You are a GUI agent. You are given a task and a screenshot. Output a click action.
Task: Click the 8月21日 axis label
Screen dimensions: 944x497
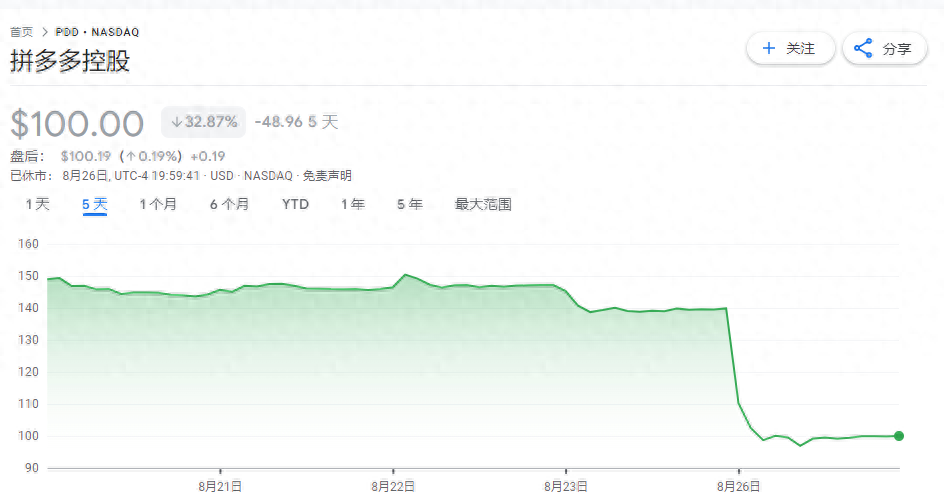click(x=220, y=486)
